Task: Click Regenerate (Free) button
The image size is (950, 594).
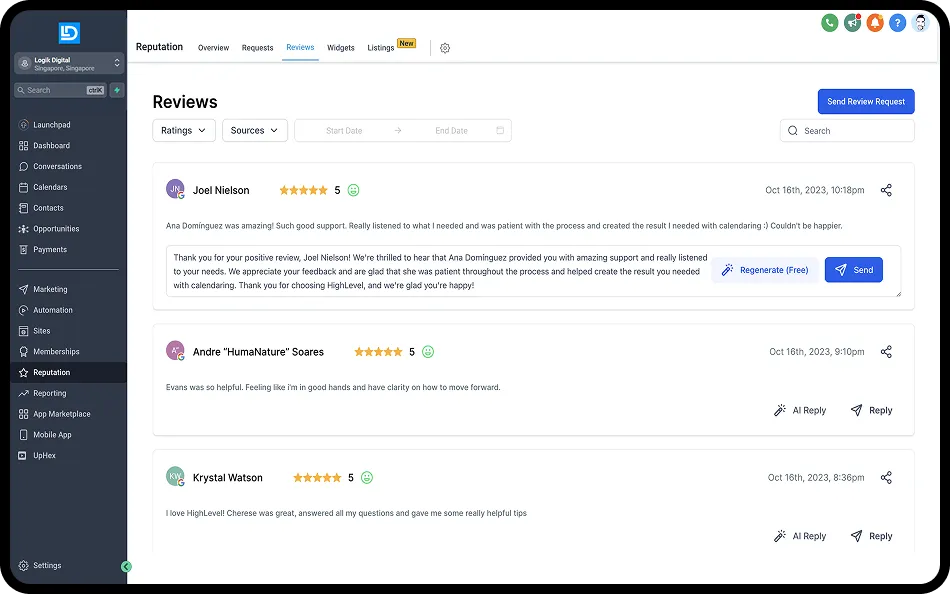Action: pos(765,270)
